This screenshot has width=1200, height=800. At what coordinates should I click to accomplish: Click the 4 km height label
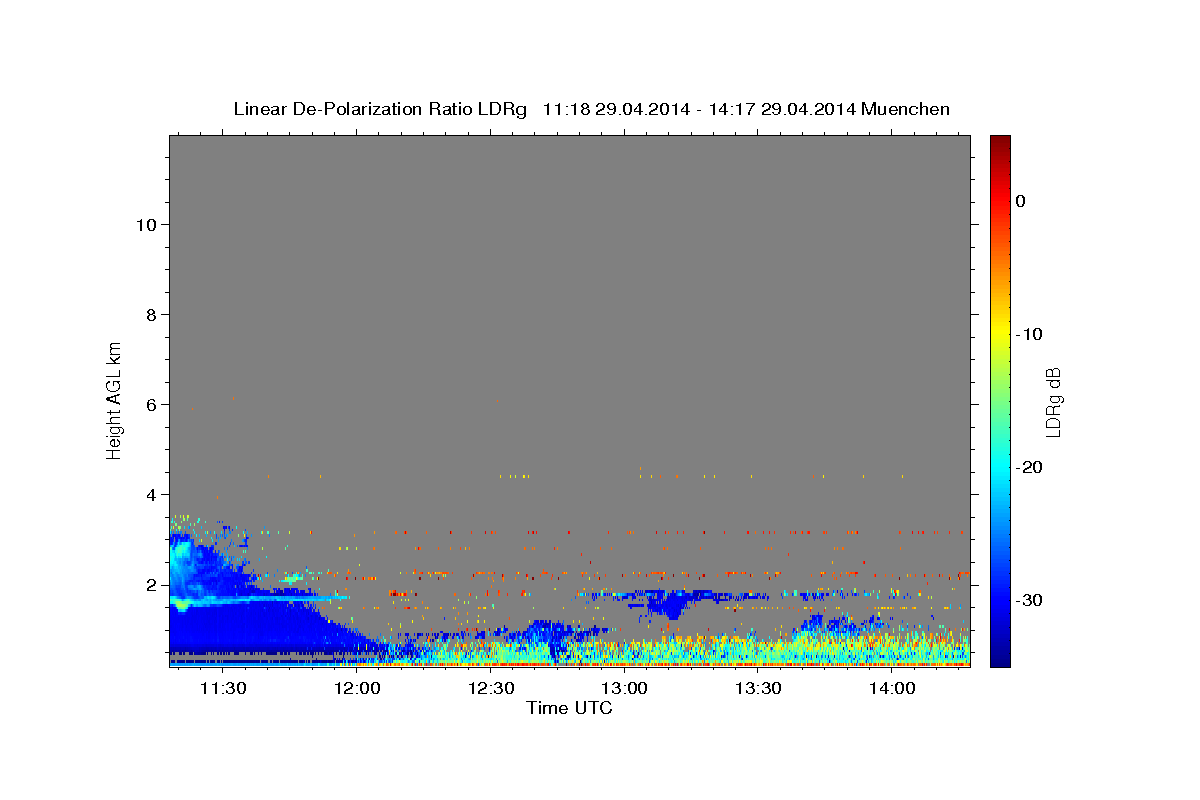[150, 494]
